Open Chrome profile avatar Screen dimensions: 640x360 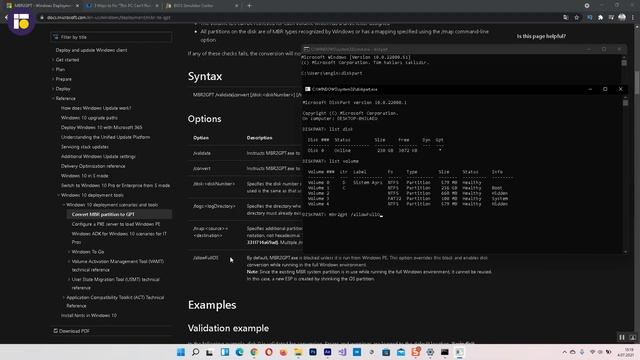[622, 18]
